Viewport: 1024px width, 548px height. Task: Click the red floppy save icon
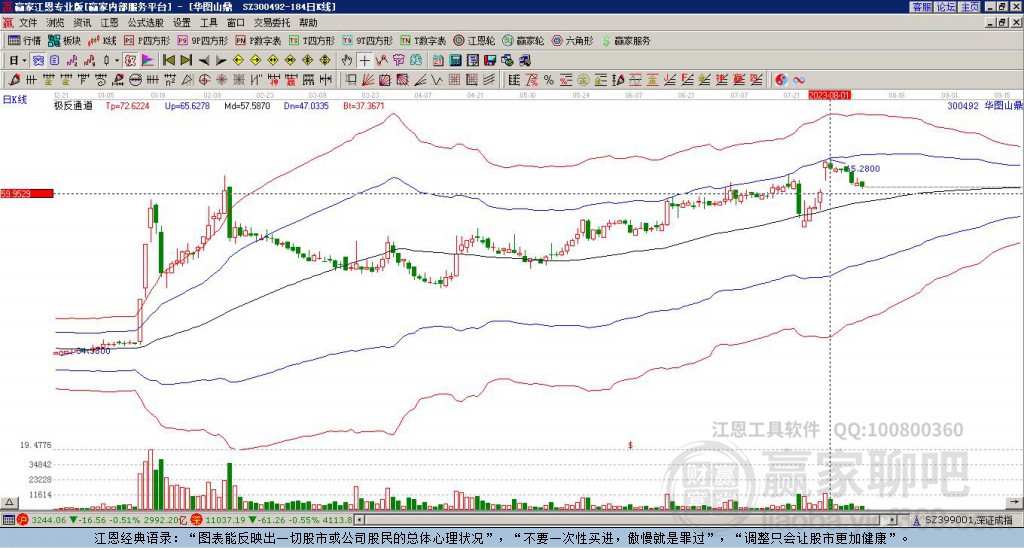[490, 61]
